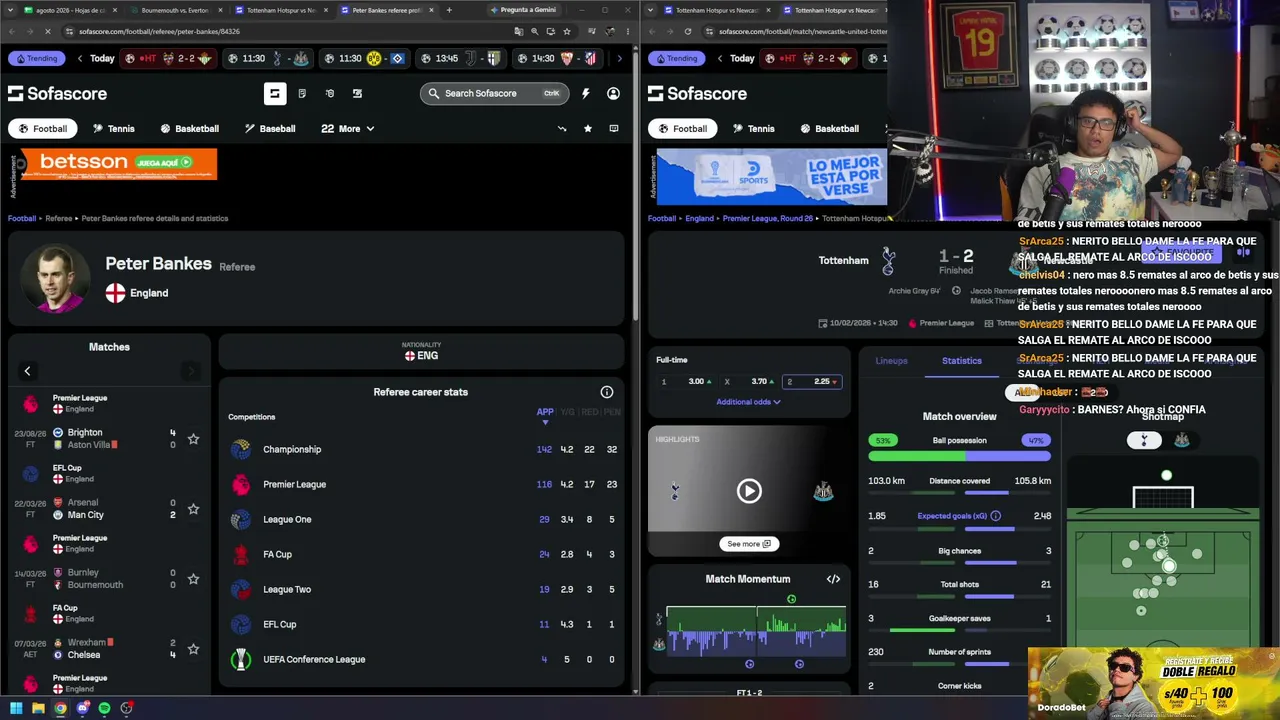Click the League Two competition logo
The width and height of the screenshot is (1280, 720).
coord(241,589)
